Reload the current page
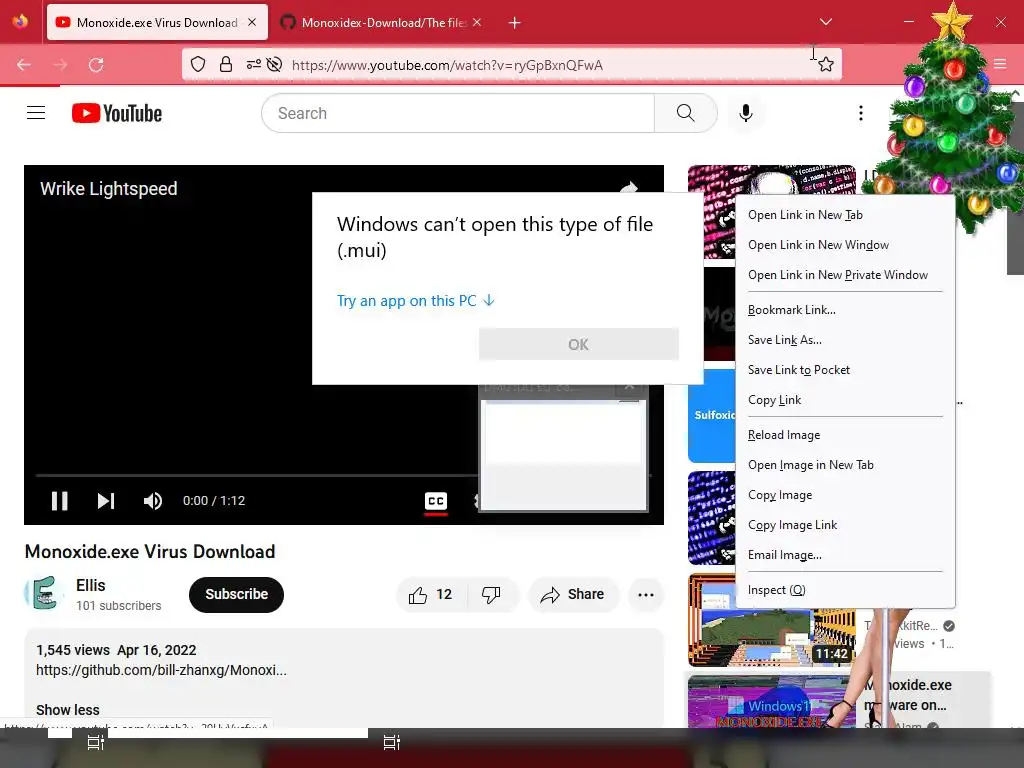The height and width of the screenshot is (768, 1024). (x=96, y=65)
